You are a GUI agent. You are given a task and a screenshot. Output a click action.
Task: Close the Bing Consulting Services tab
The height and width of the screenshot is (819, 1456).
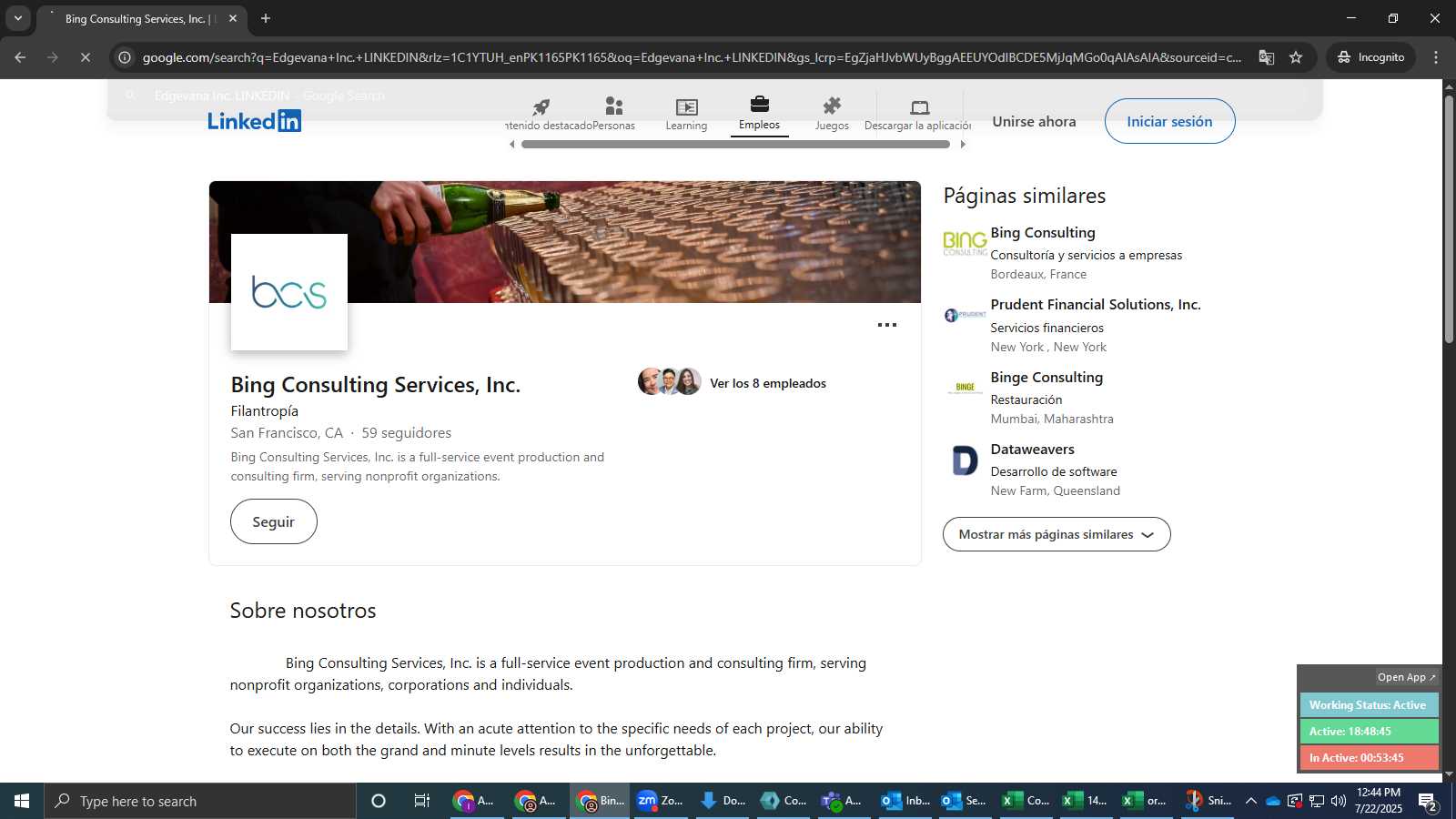pyautogui.click(x=233, y=18)
